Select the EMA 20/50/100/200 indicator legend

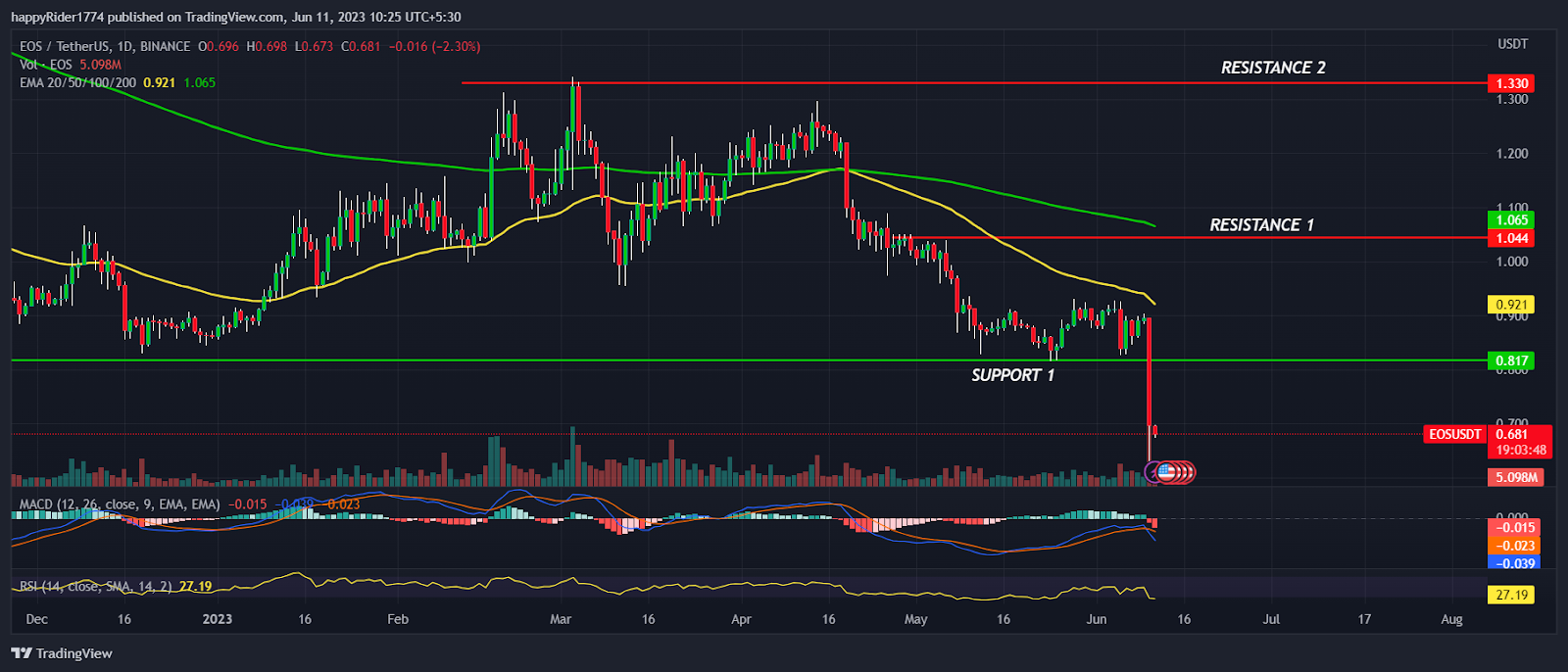[78, 82]
